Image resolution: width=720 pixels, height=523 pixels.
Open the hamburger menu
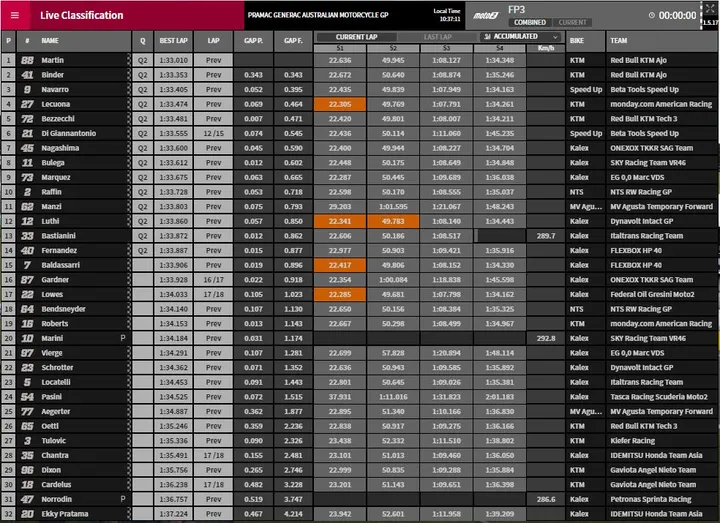coord(15,15)
